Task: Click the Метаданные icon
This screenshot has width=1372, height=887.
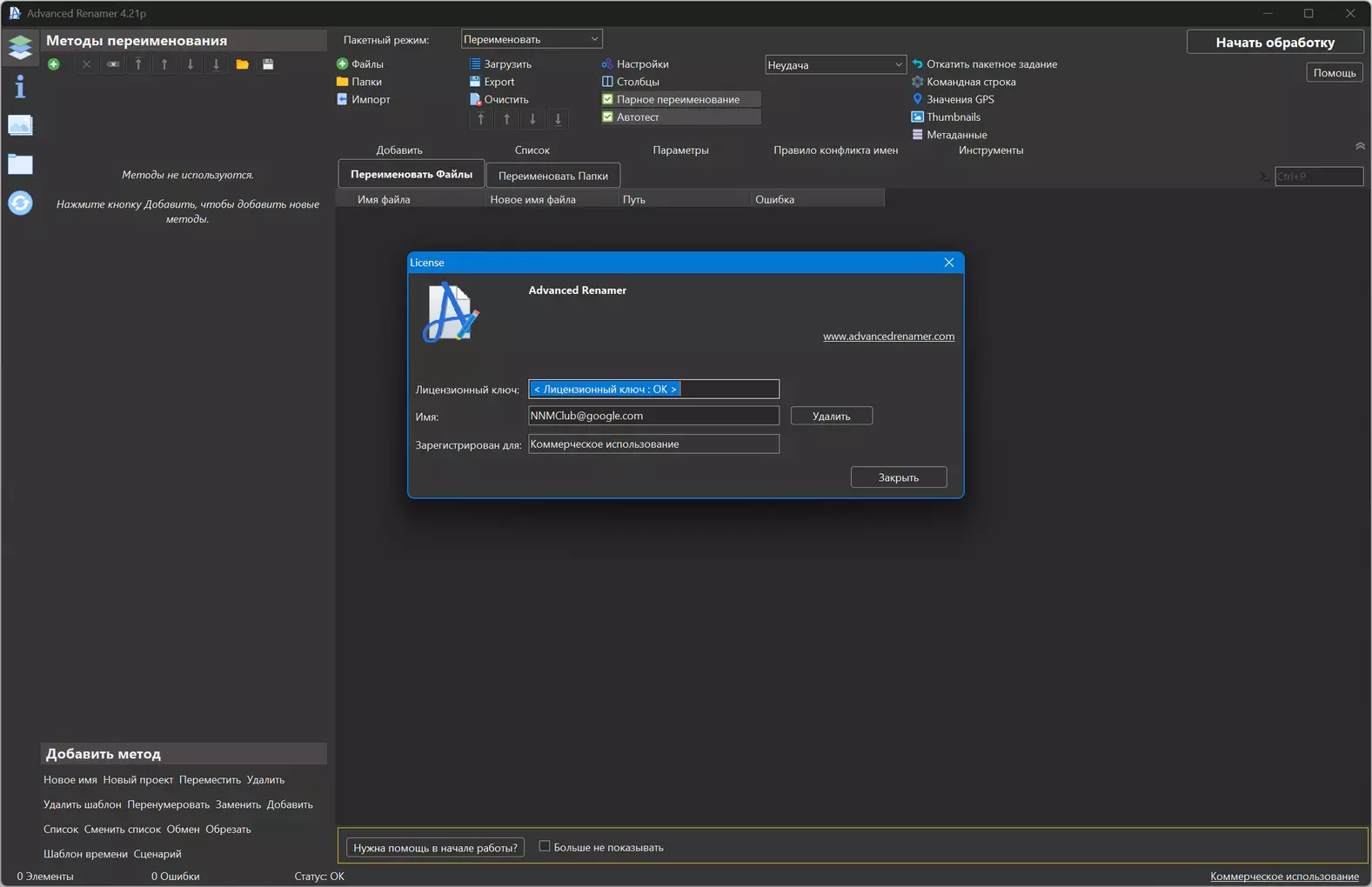Action: click(917, 135)
